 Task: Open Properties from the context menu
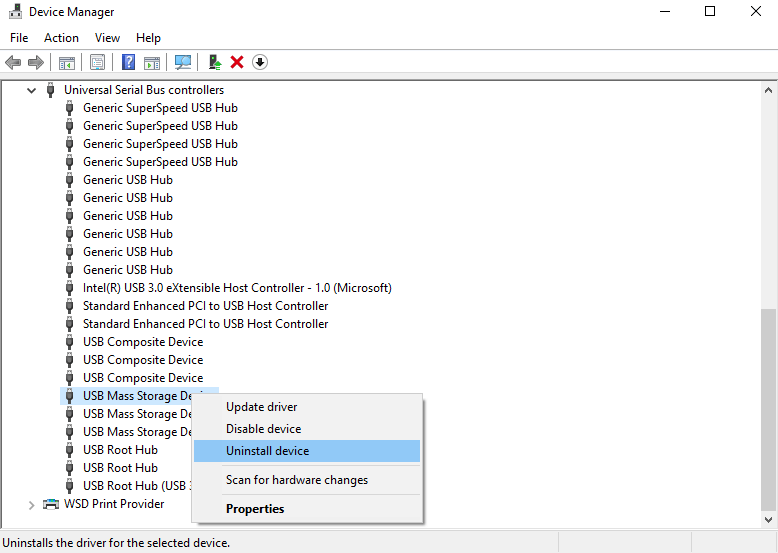point(307,509)
